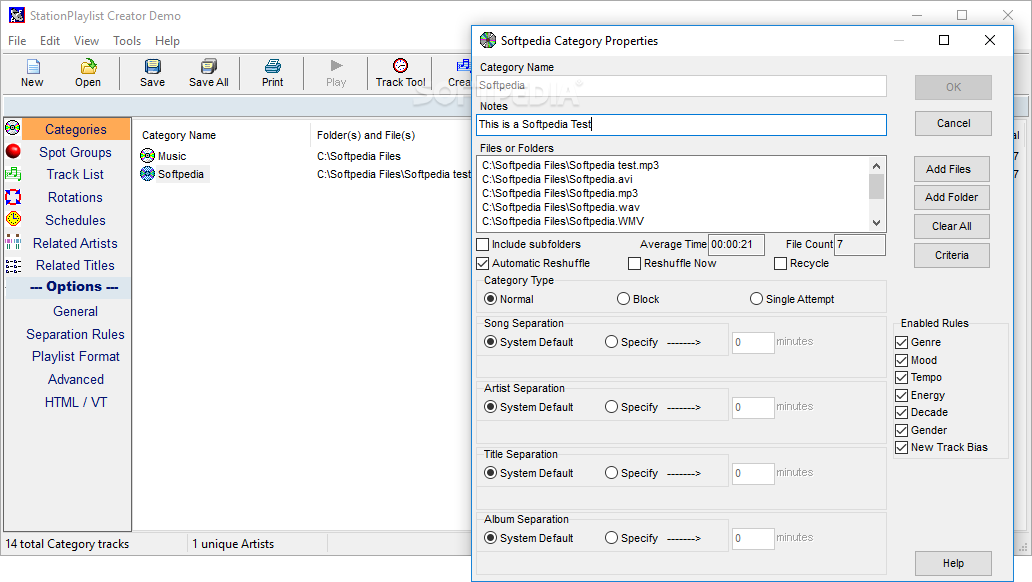Toggle Include subfolders checkbox
This screenshot has width=1032, height=582.
click(482, 244)
